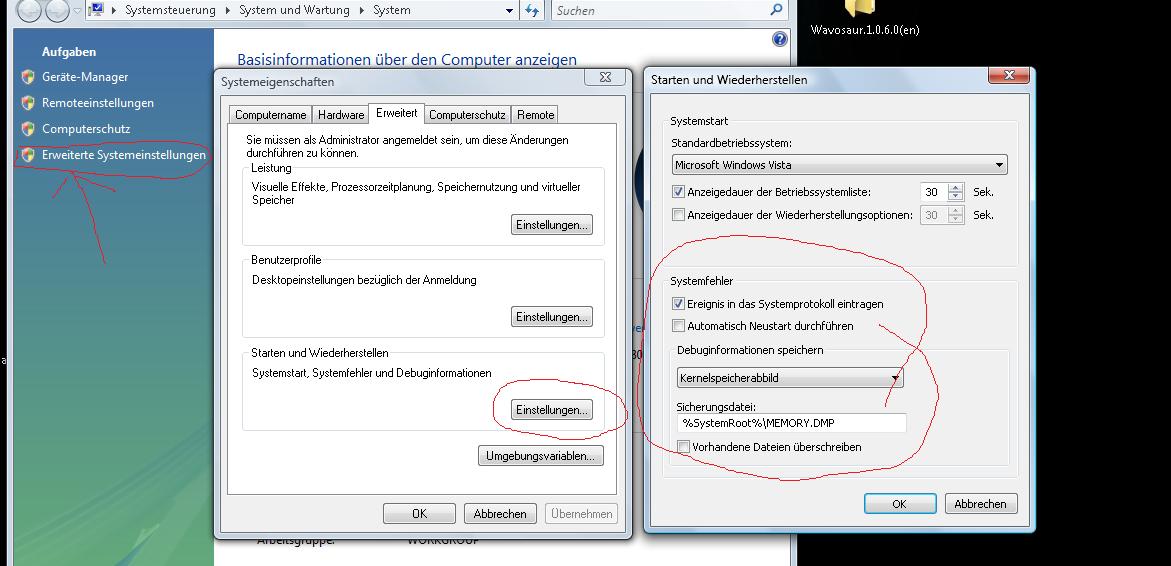The image size is (1171, 566).
Task: Open help via blue question mark icon
Action: tap(780, 39)
